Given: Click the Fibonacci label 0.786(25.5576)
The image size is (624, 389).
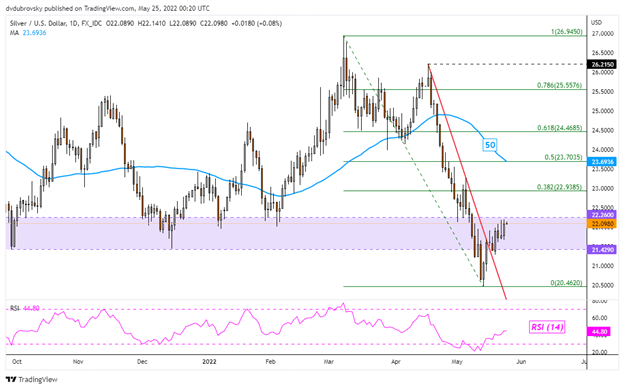Looking at the screenshot, I should 559,85.
